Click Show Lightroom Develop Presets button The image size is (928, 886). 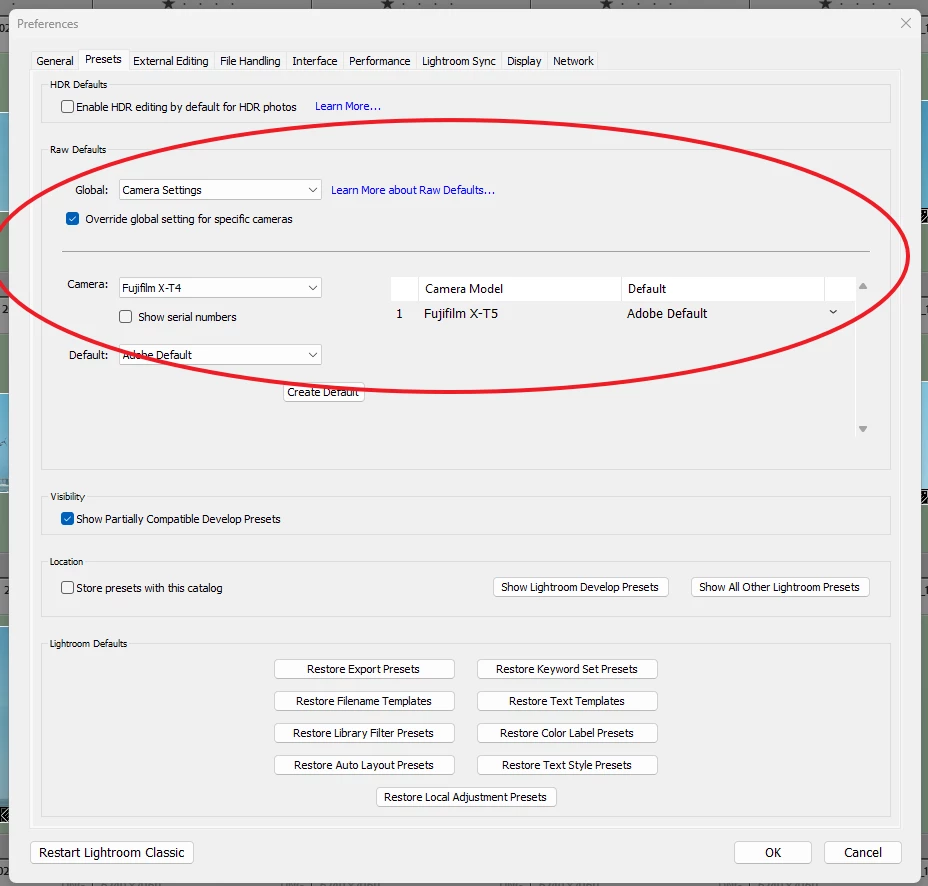pos(580,587)
